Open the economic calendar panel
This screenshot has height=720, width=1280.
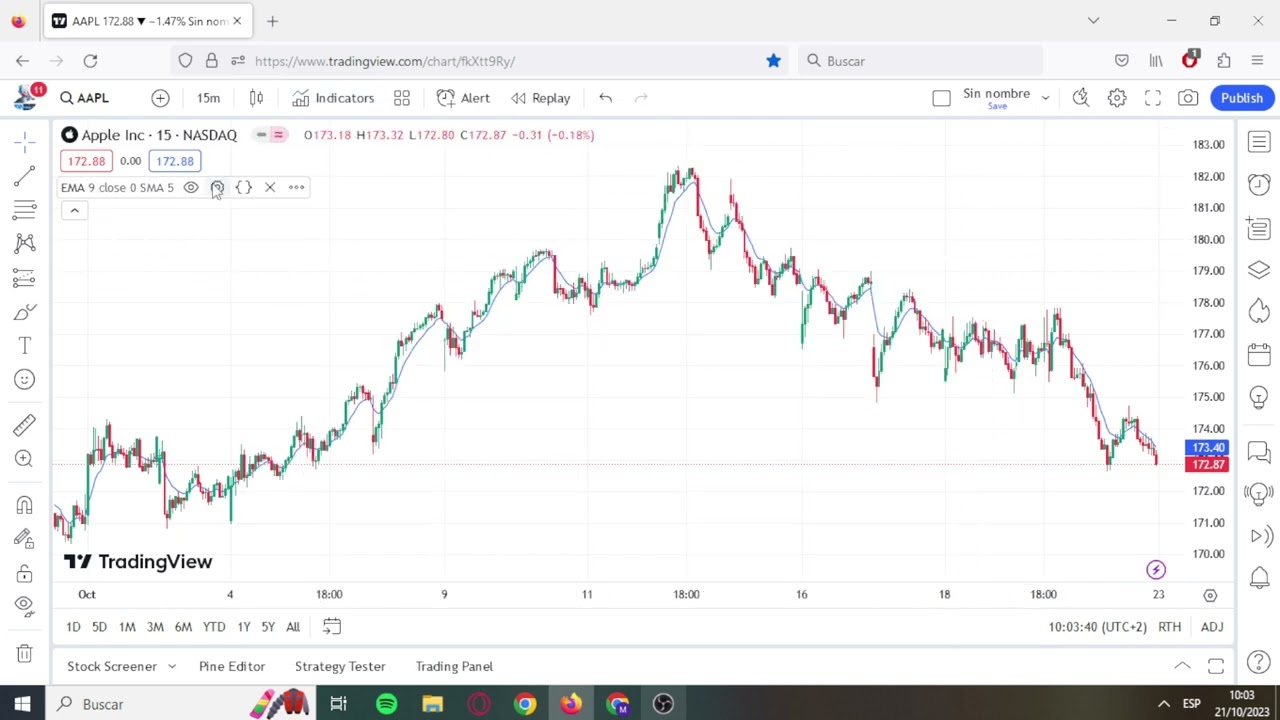tap(1259, 354)
